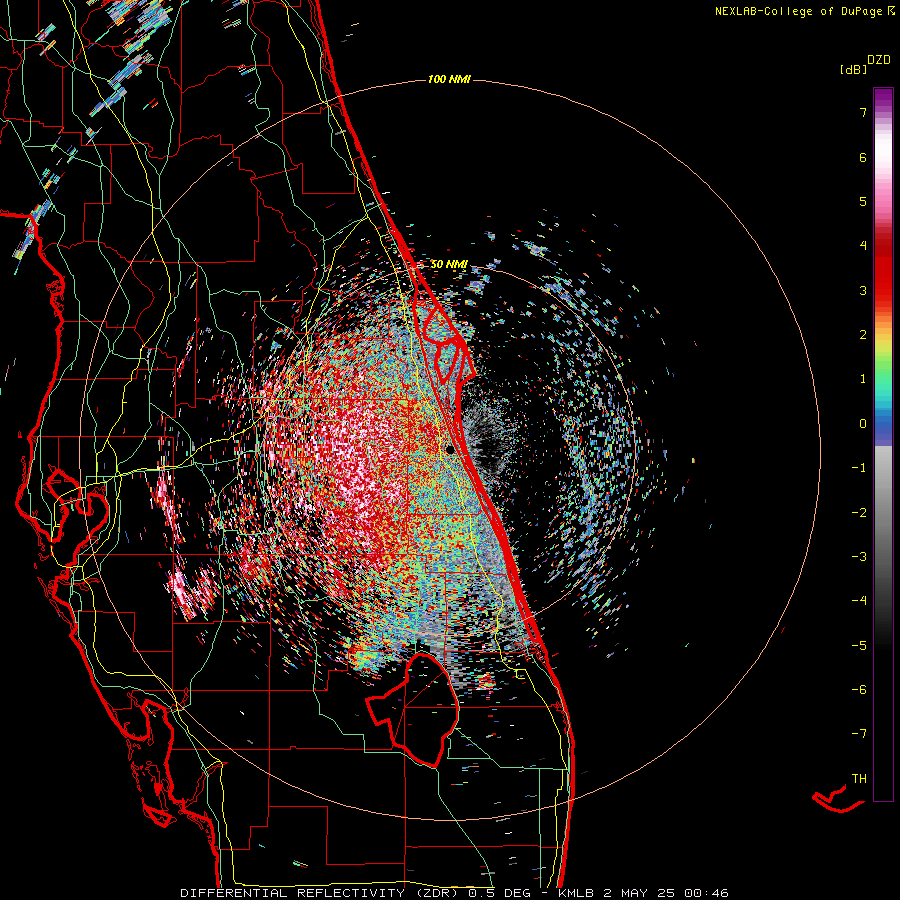Click the 2 MAY 25 date text
The image size is (900, 900).
coord(641,893)
